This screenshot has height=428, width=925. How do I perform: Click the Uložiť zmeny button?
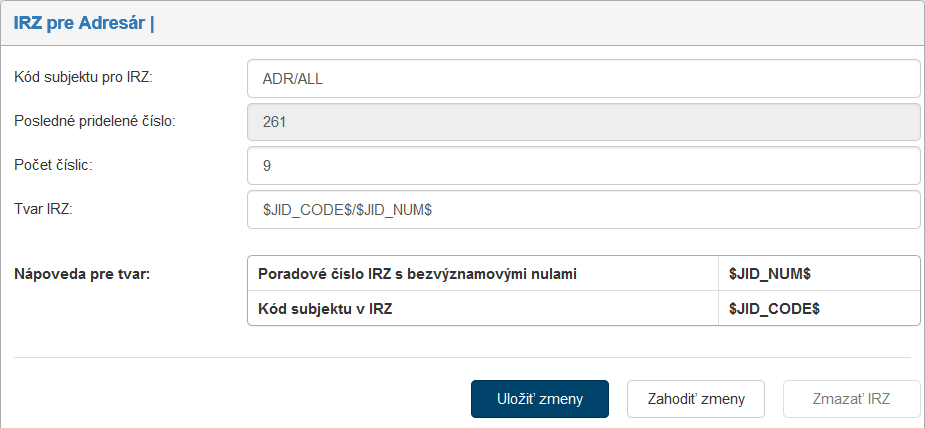pos(540,398)
